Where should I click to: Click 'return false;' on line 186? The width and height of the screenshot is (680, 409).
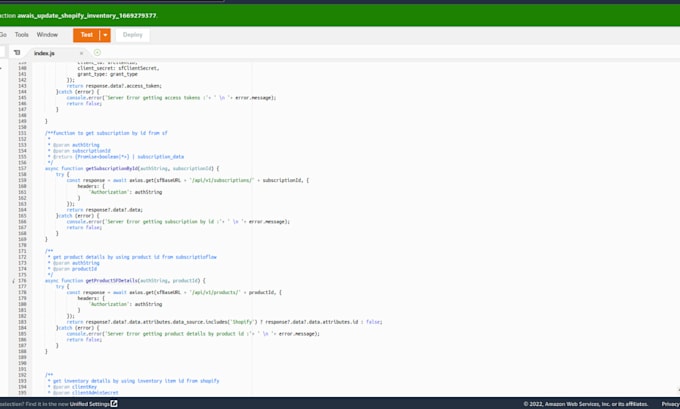click(x=84, y=340)
